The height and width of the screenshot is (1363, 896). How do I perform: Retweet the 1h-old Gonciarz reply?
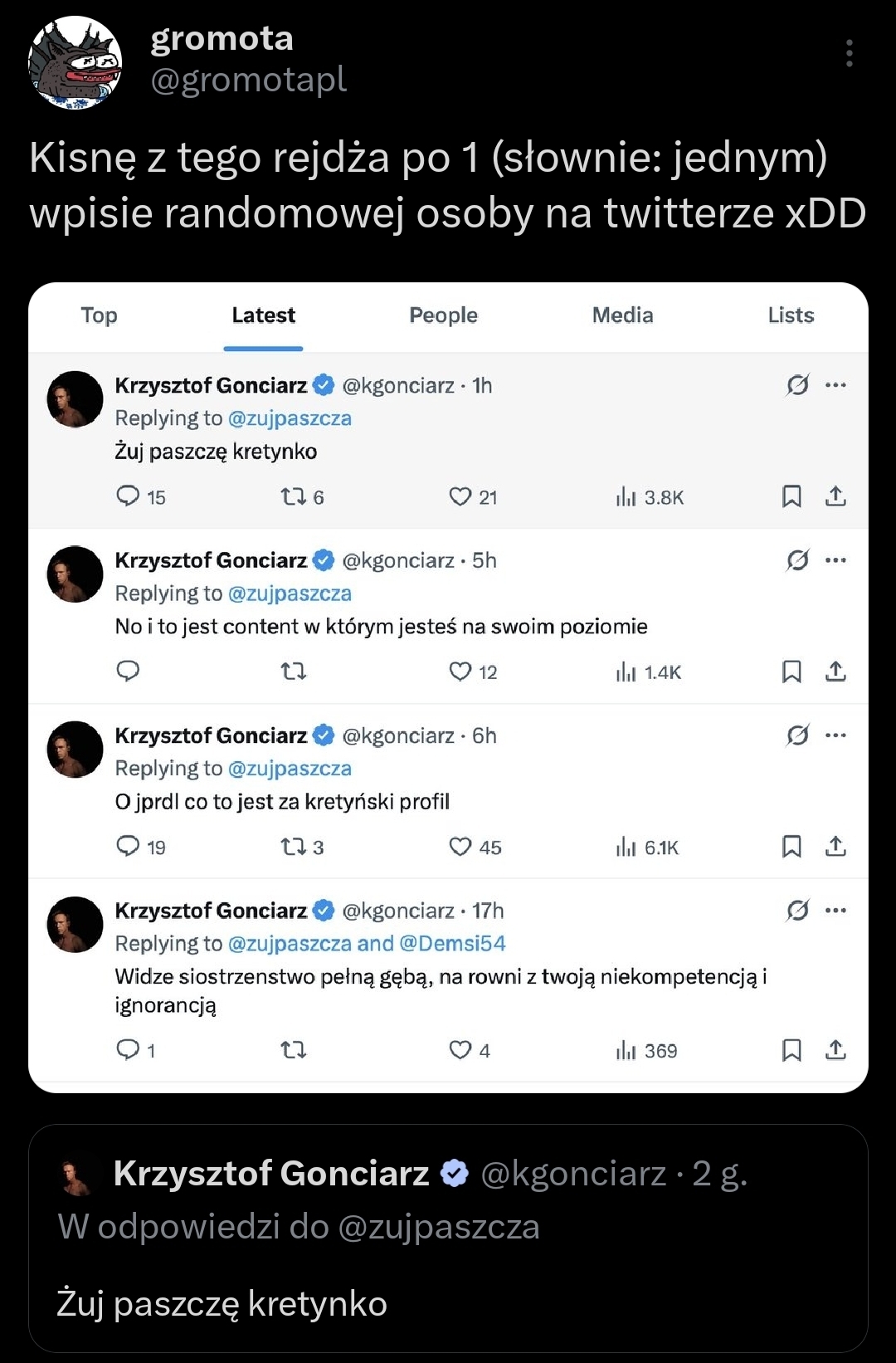click(x=293, y=496)
